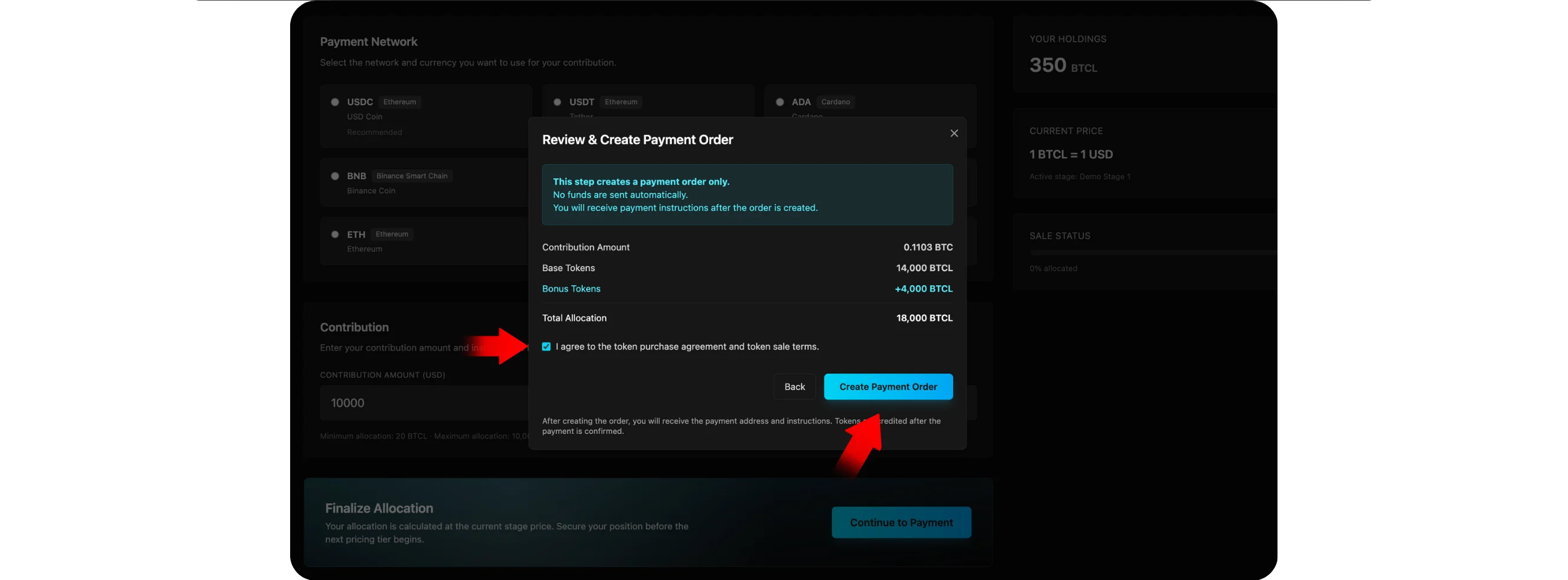
Task: Select the ADA Cardano radio button
Action: coord(779,102)
